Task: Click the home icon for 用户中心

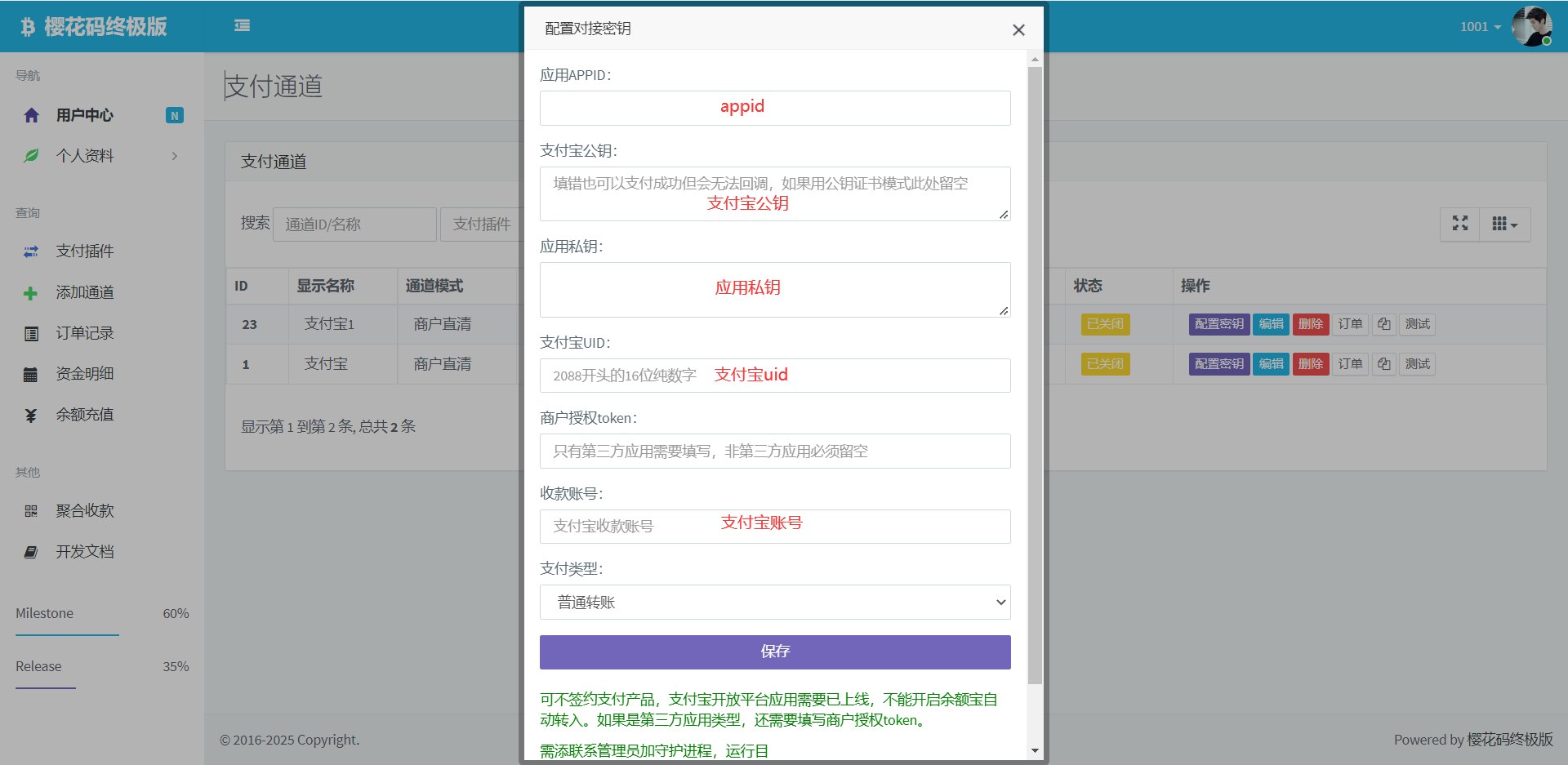Action: [x=31, y=115]
